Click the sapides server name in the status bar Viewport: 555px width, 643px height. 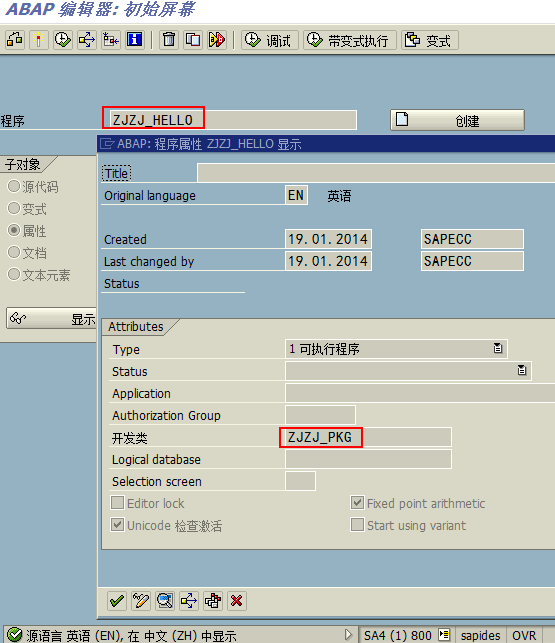tap(480, 636)
